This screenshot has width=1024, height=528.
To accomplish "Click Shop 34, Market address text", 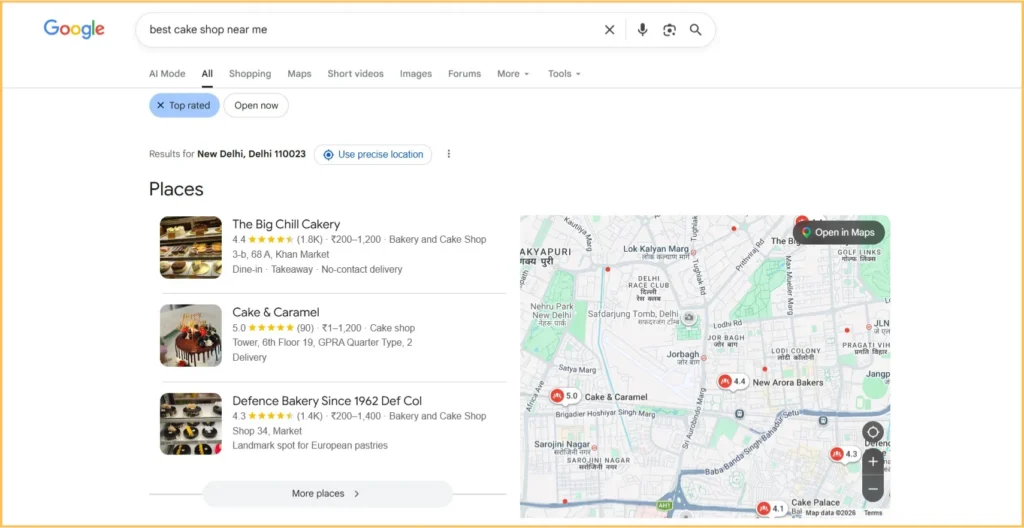I will coord(267,431).
